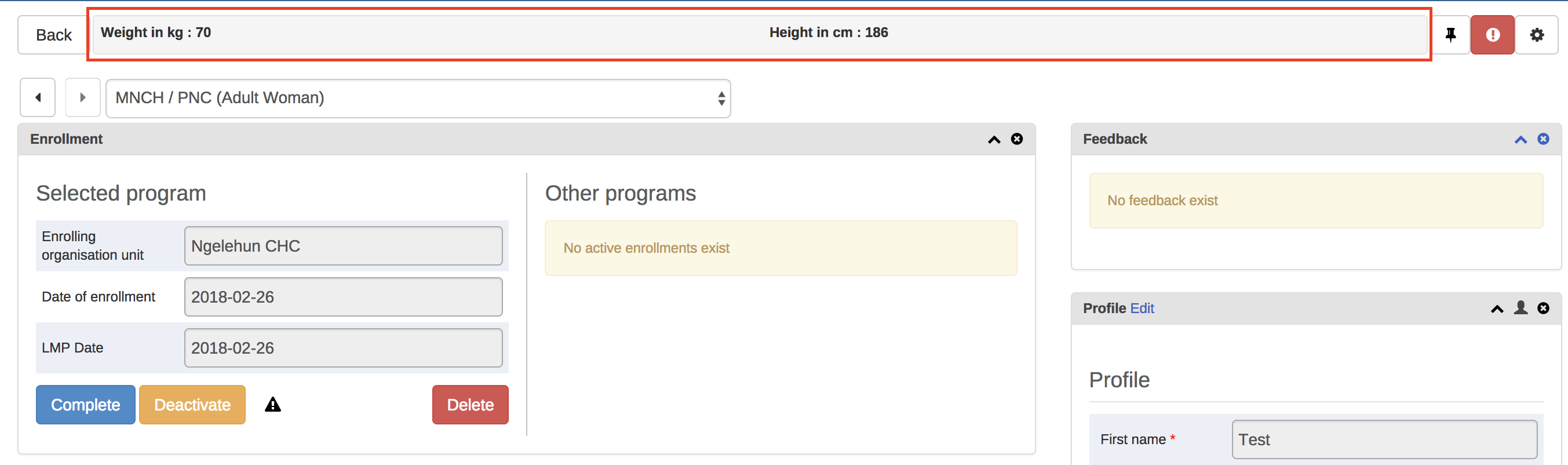Collapse the Feedback panel
Viewport: 1568px width, 465px height.
click(x=1520, y=140)
